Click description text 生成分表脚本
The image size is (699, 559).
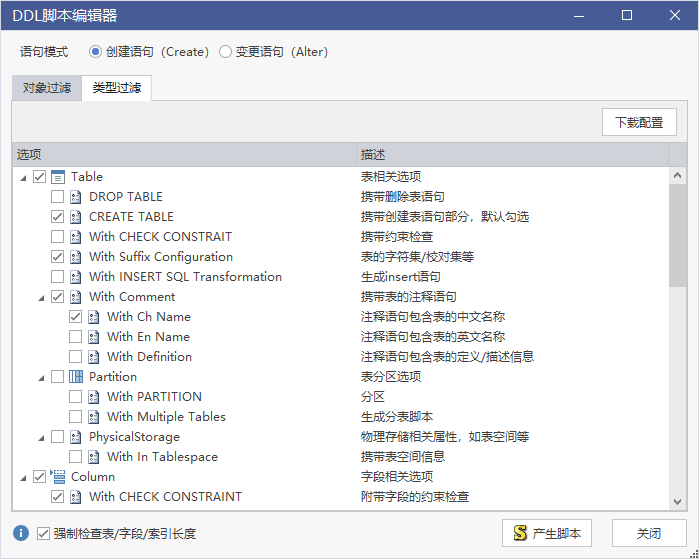point(397,417)
